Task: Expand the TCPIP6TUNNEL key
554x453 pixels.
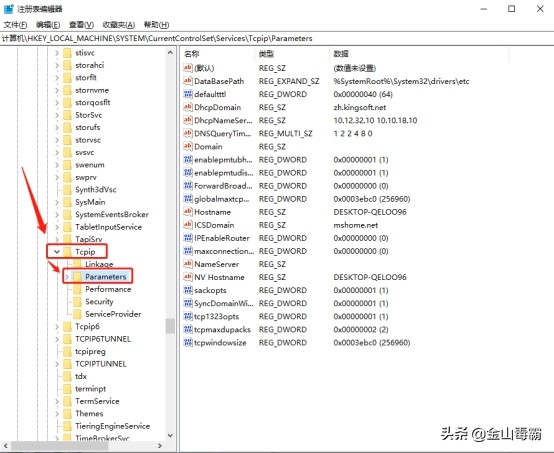Action: click(57, 339)
